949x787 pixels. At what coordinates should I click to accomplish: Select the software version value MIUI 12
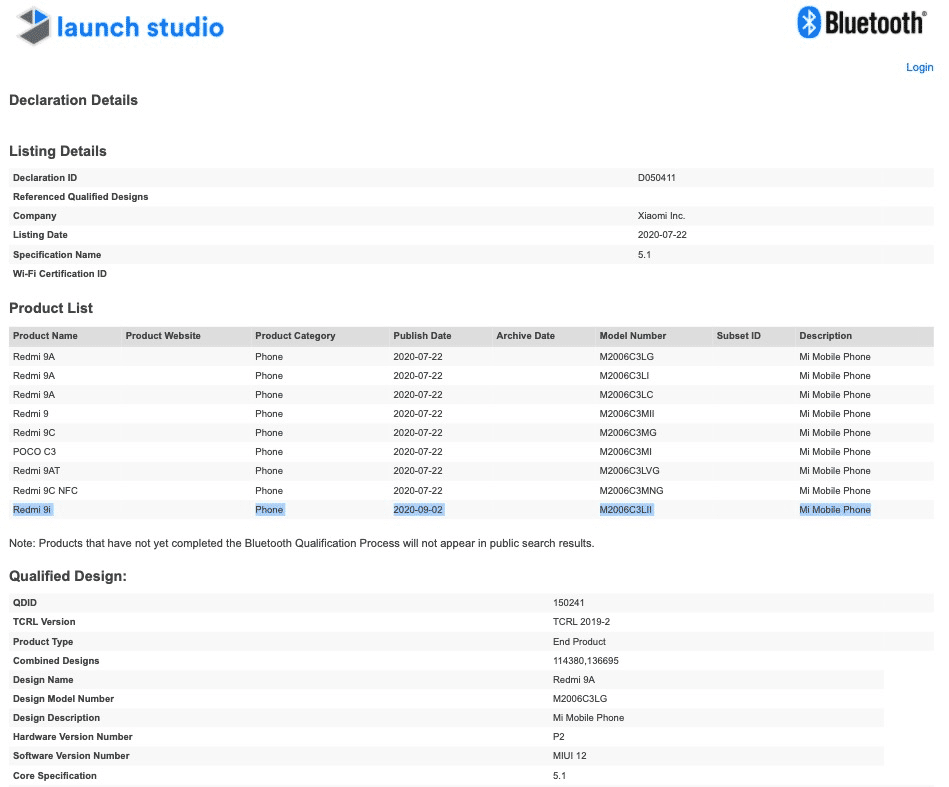[x=570, y=756]
